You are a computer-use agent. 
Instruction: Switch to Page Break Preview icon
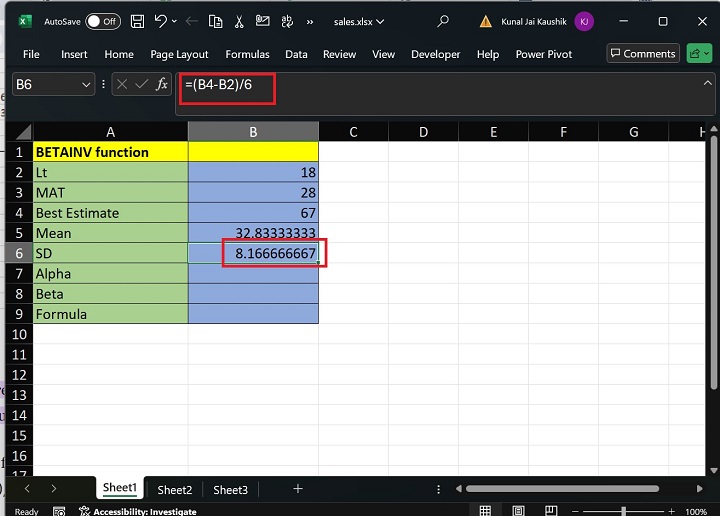click(551, 510)
